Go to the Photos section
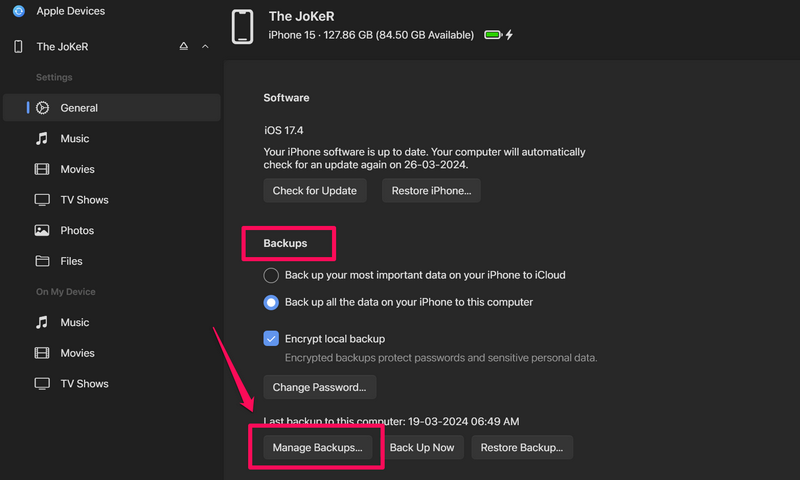 point(76,231)
